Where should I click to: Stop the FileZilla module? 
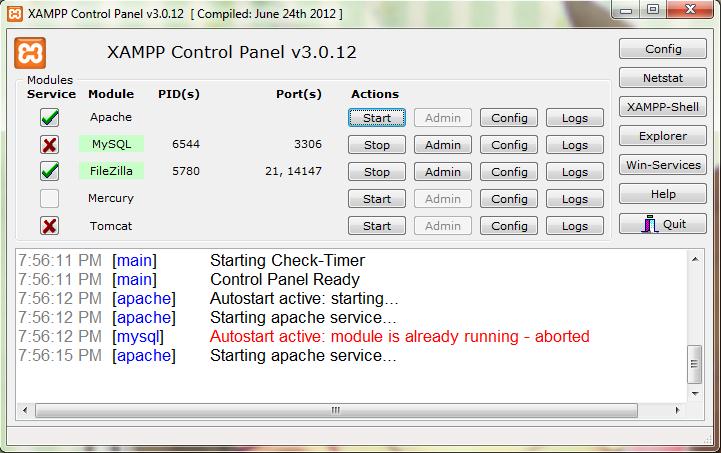(x=377, y=172)
